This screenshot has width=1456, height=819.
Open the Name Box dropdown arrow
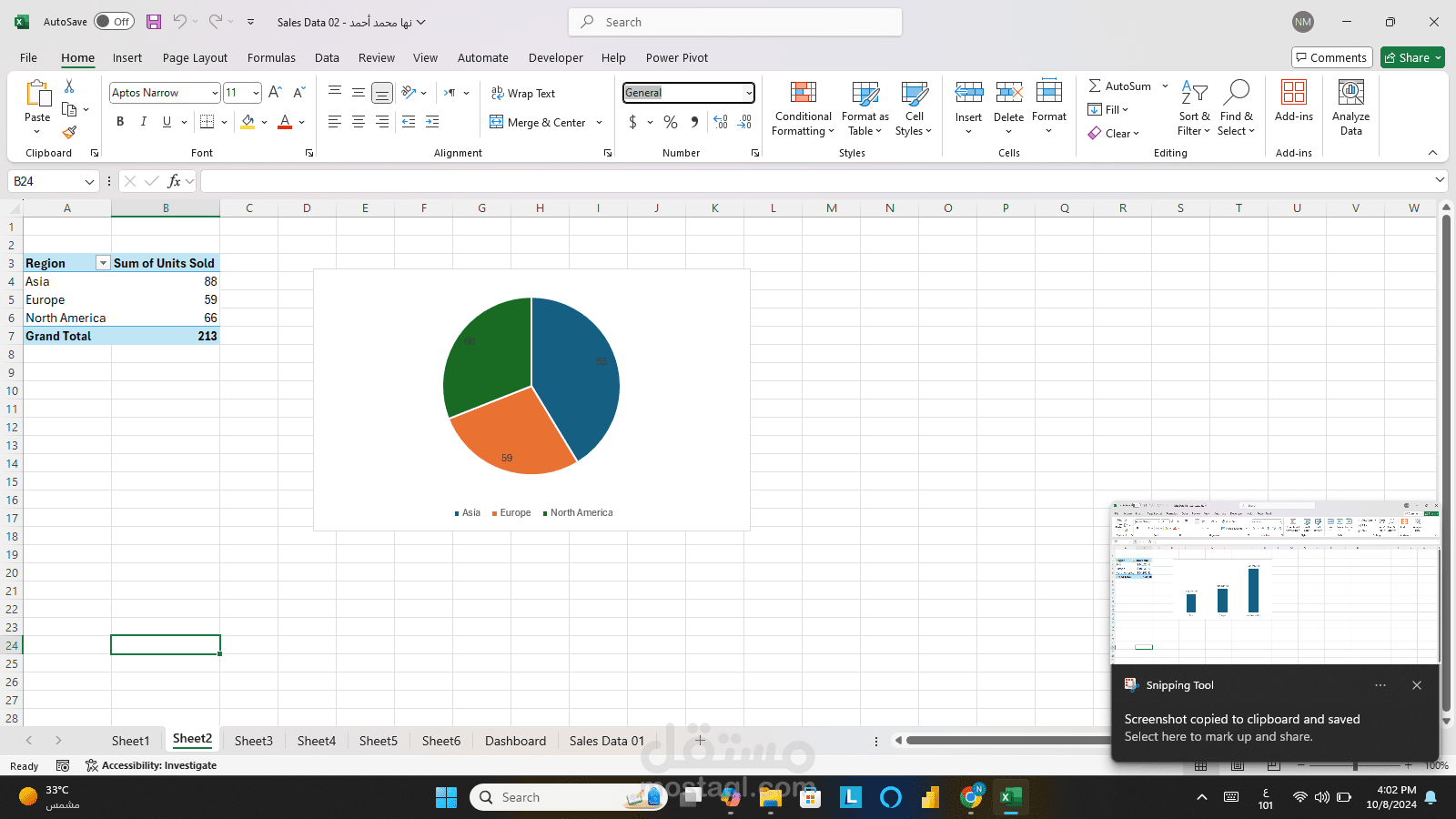[89, 182]
